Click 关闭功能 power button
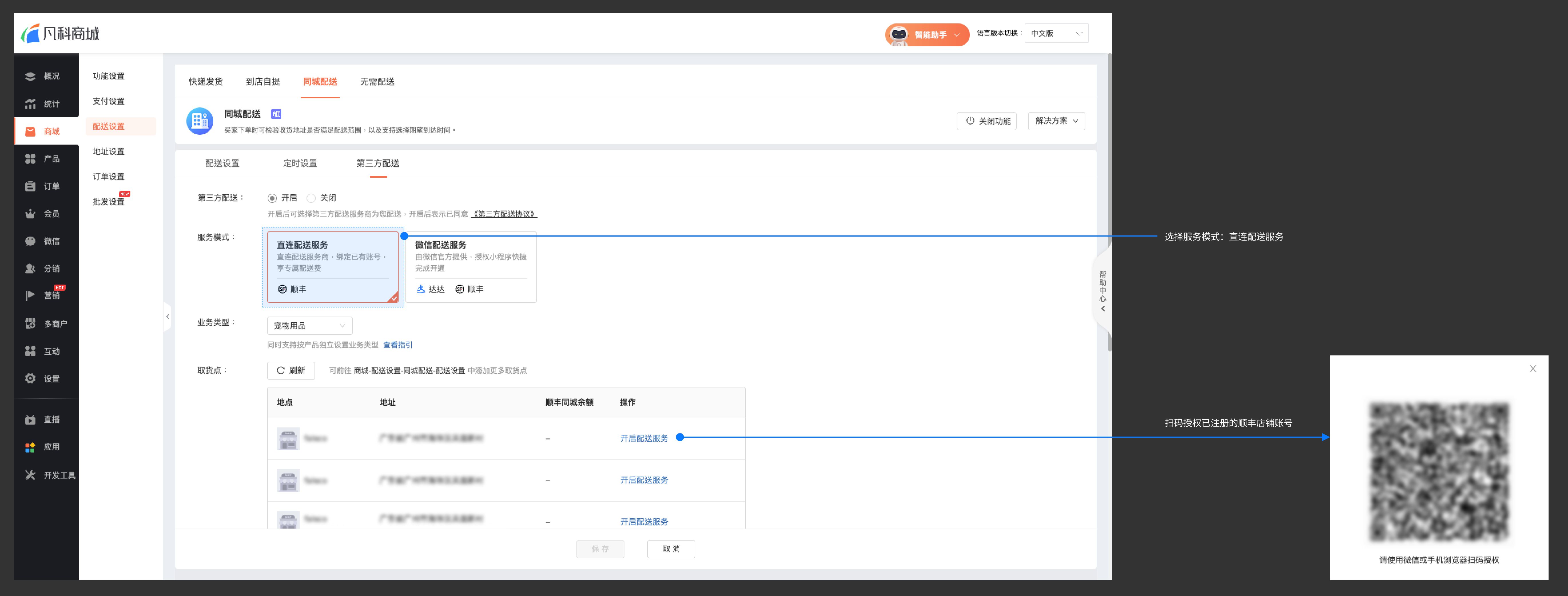 pos(987,121)
